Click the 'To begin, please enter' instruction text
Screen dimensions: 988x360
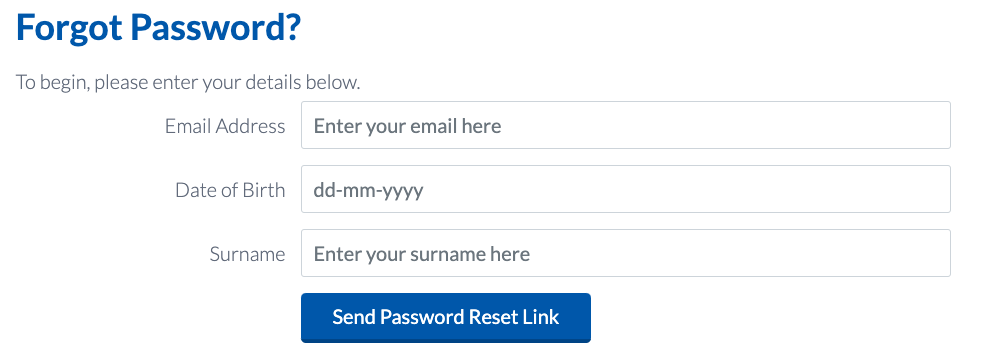click(188, 83)
